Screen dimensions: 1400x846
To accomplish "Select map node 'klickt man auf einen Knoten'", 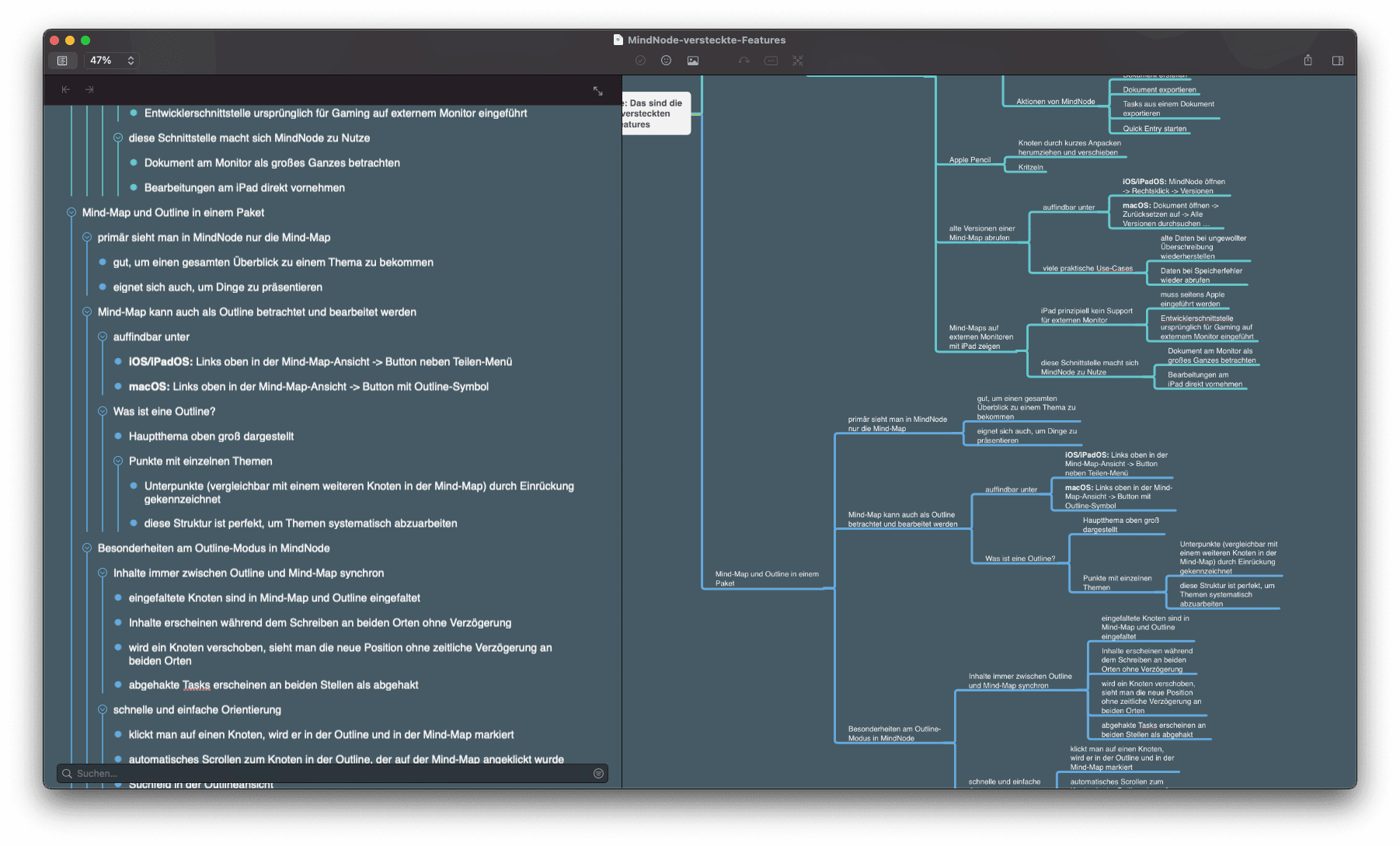I will tap(1122, 758).
